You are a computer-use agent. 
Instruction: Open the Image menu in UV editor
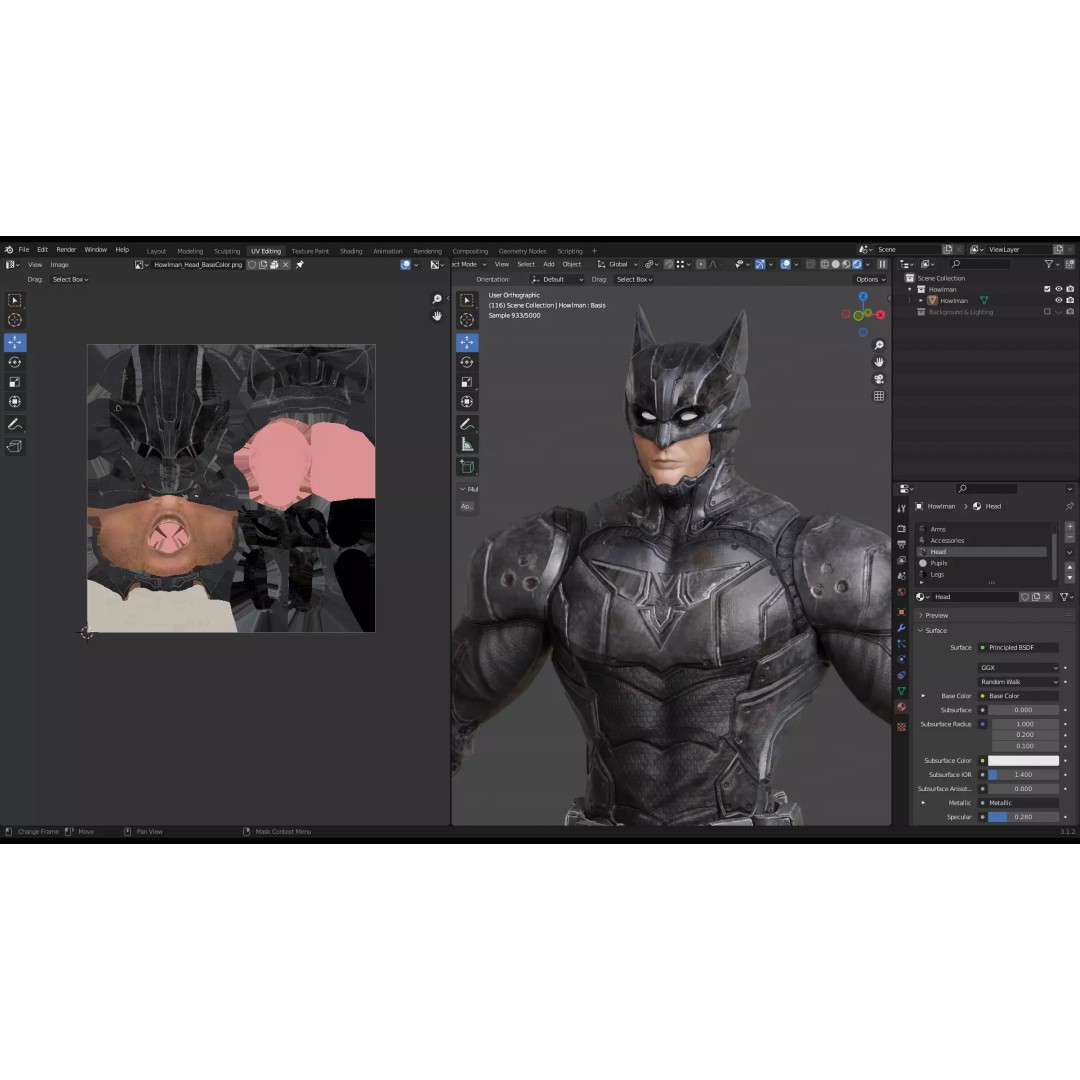(x=59, y=264)
